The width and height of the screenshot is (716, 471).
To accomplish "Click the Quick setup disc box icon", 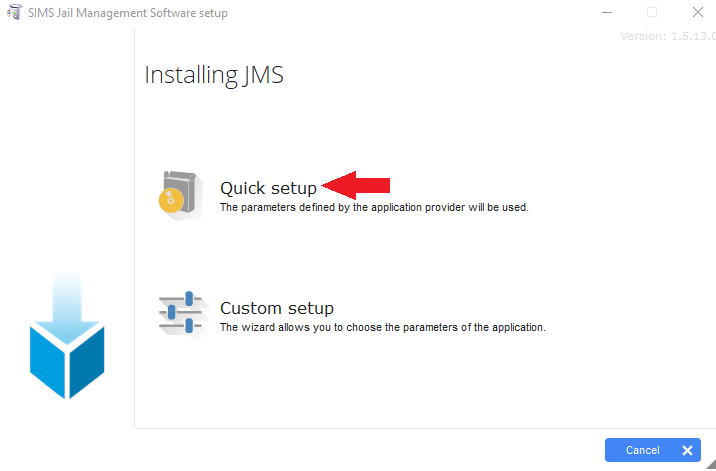I will coord(181,195).
